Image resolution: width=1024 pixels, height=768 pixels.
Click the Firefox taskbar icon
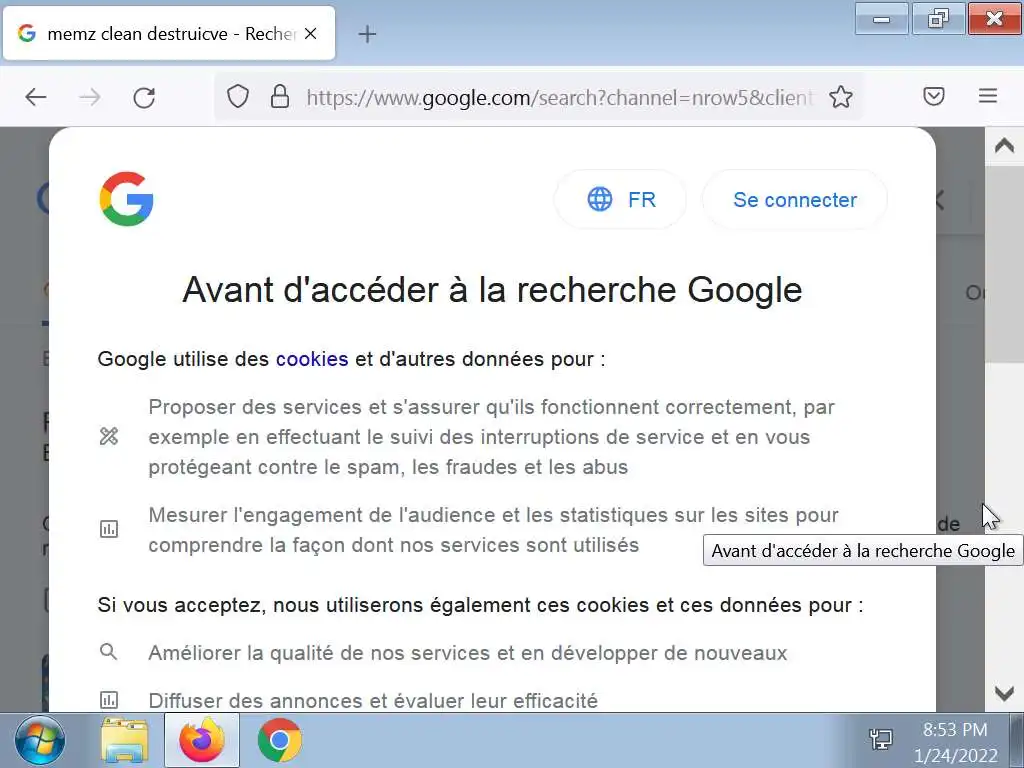pos(202,741)
